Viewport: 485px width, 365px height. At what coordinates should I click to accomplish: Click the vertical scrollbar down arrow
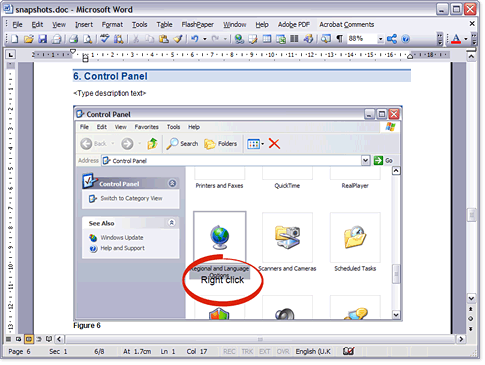[x=471, y=298]
